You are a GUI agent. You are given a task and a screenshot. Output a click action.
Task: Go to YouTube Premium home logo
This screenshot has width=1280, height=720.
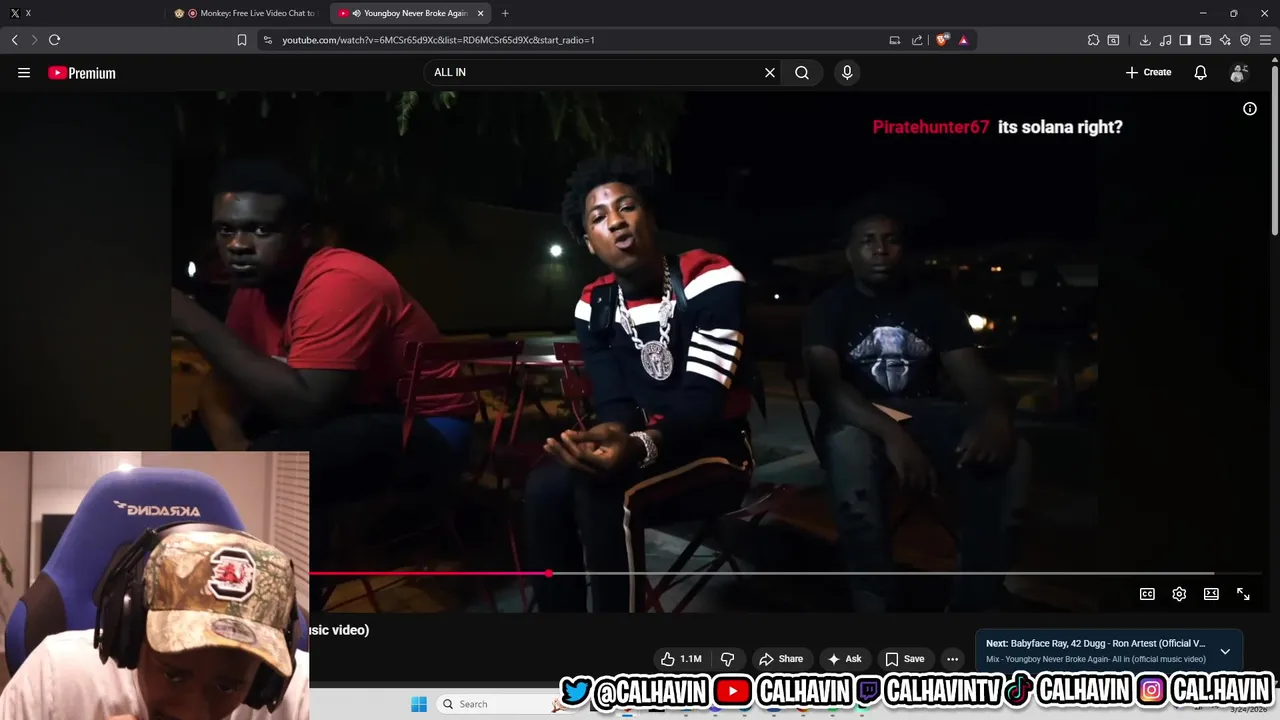[x=82, y=73]
